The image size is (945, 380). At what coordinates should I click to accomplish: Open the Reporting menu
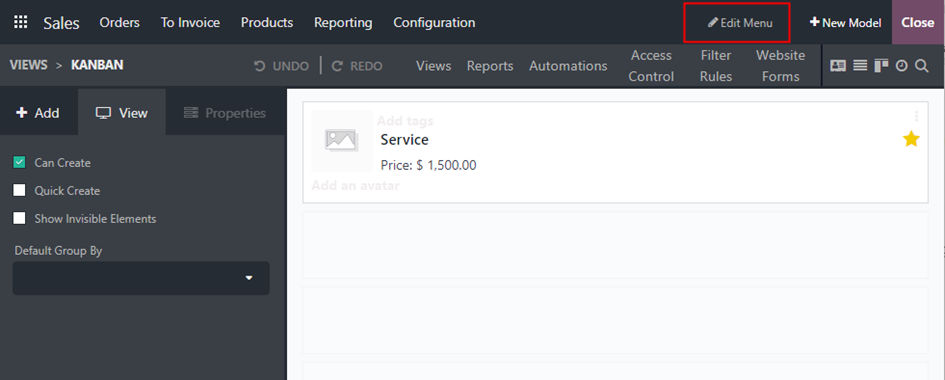click(x=343, y=22)
